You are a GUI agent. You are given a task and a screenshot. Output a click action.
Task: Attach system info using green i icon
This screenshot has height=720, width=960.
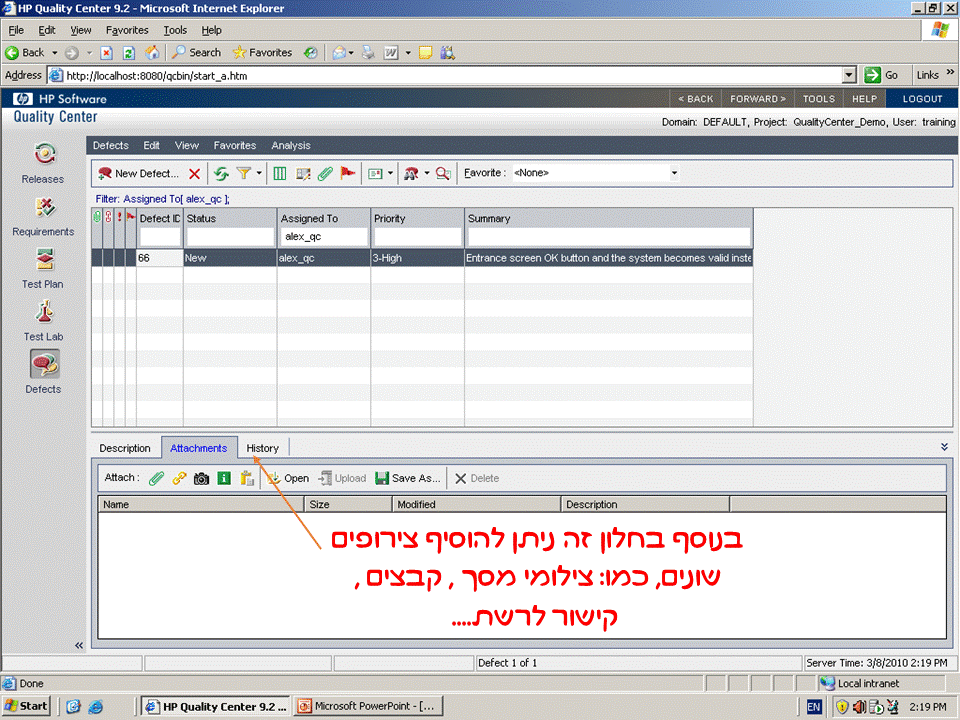pos(224,478)
